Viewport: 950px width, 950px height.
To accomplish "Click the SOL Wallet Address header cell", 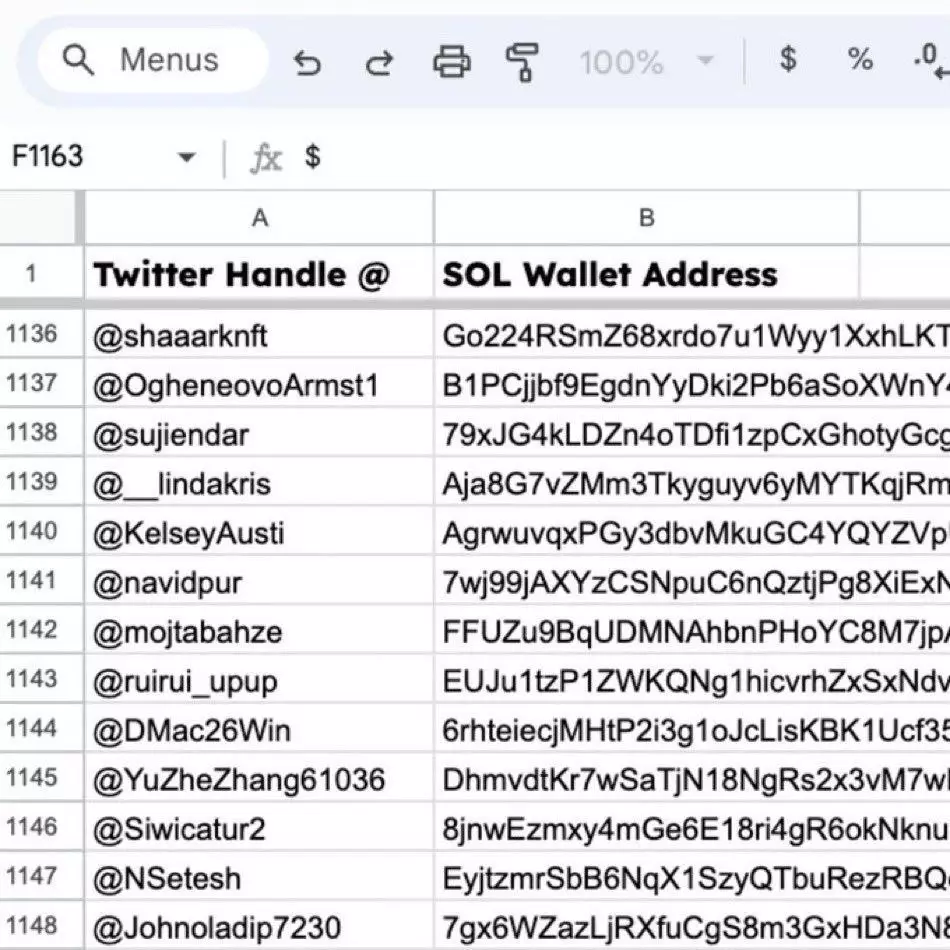I will click(x=646, y=274).
